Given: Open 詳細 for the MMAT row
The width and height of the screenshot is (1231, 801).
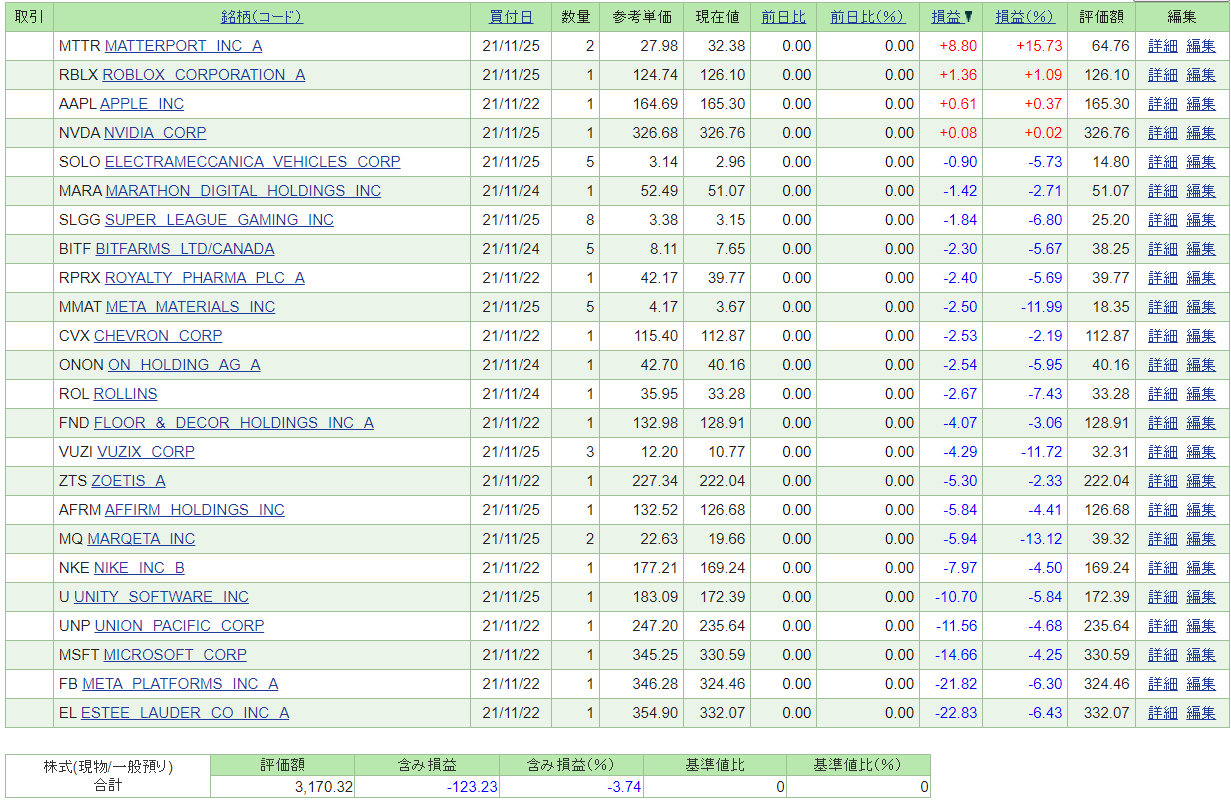Looking at the screenshot, I should click(x=1163, y=307).
